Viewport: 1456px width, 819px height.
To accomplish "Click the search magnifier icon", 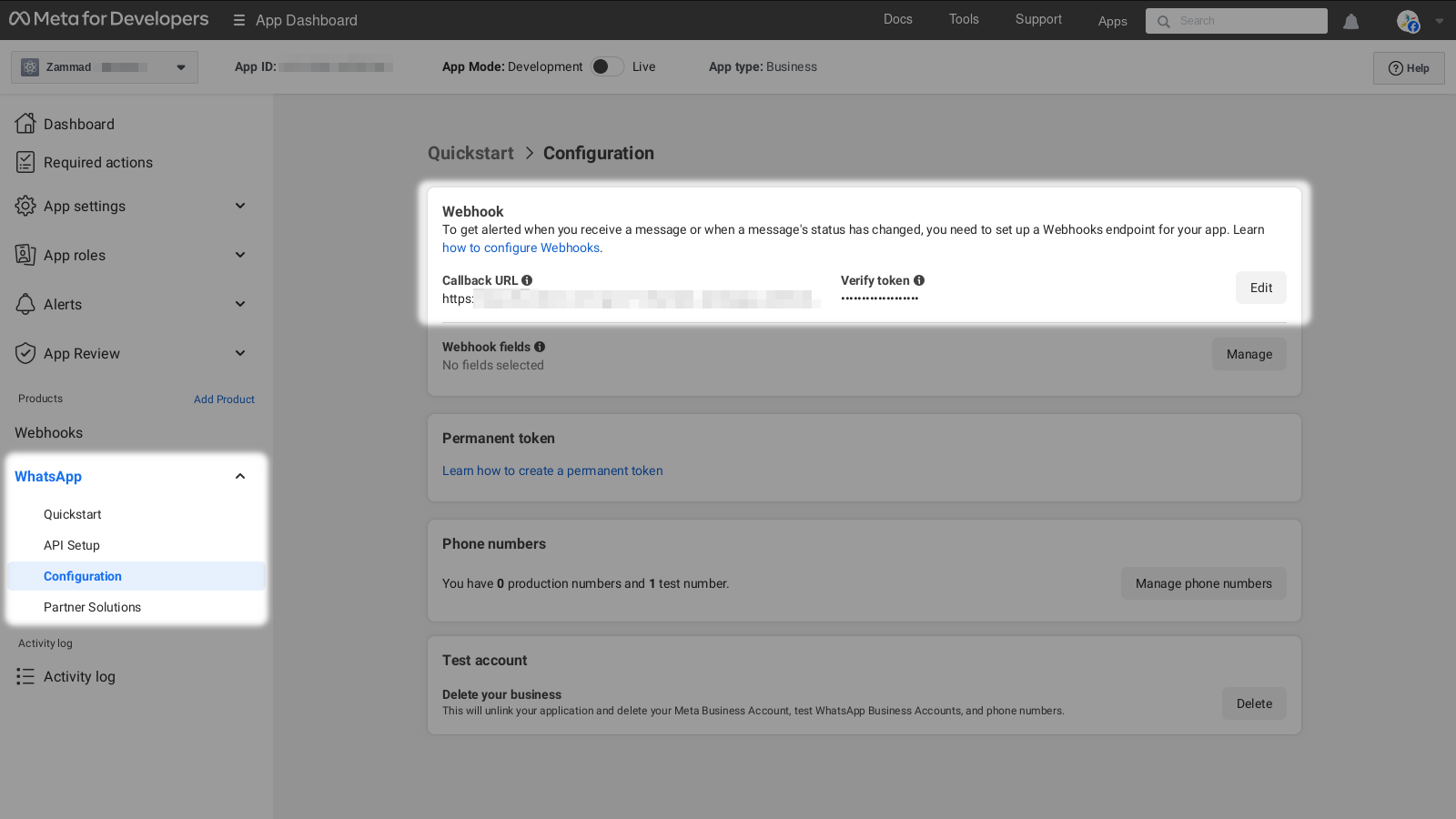I will pos(1163,21).
